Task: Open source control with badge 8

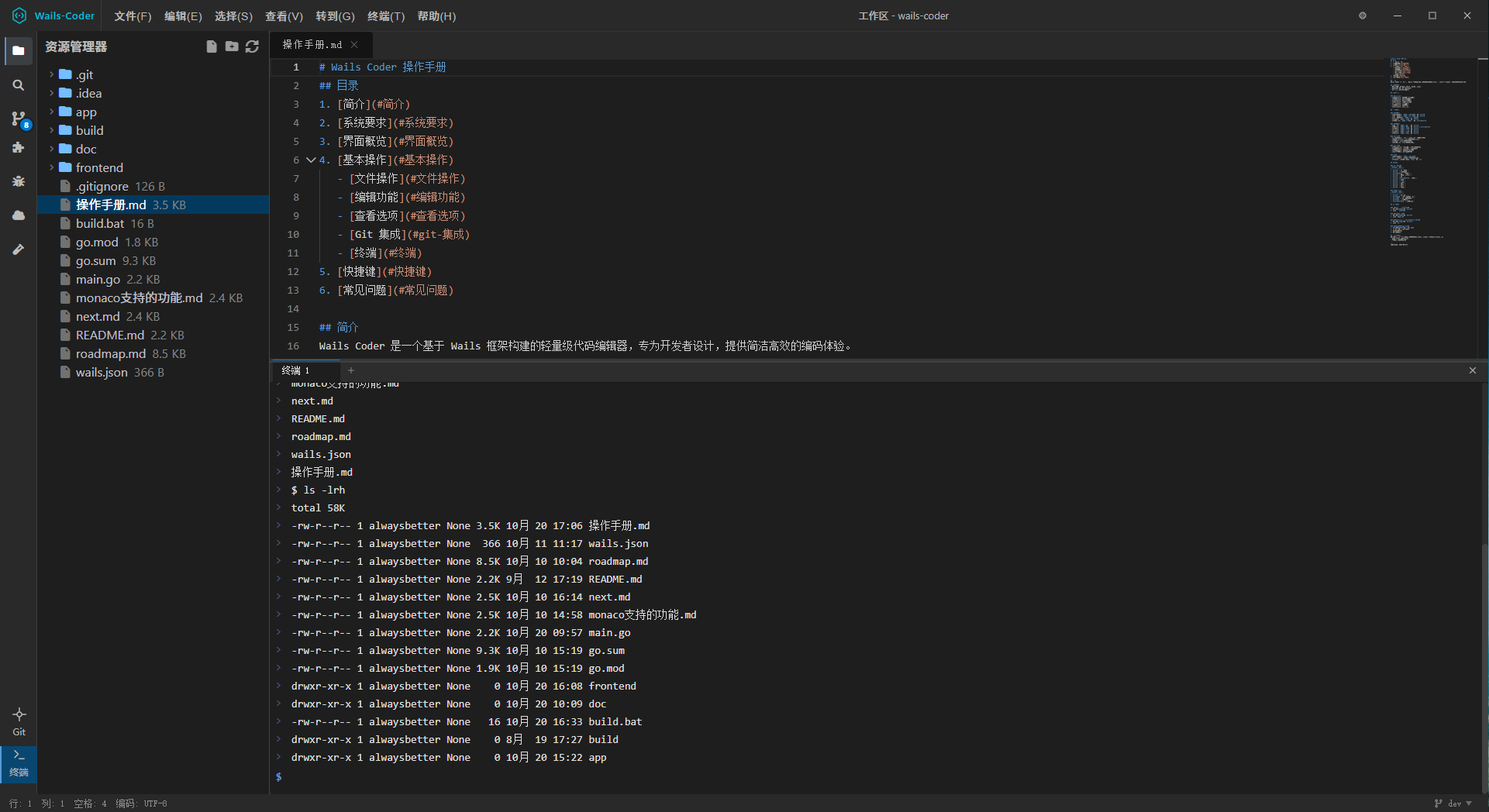Action: [19, 119]
